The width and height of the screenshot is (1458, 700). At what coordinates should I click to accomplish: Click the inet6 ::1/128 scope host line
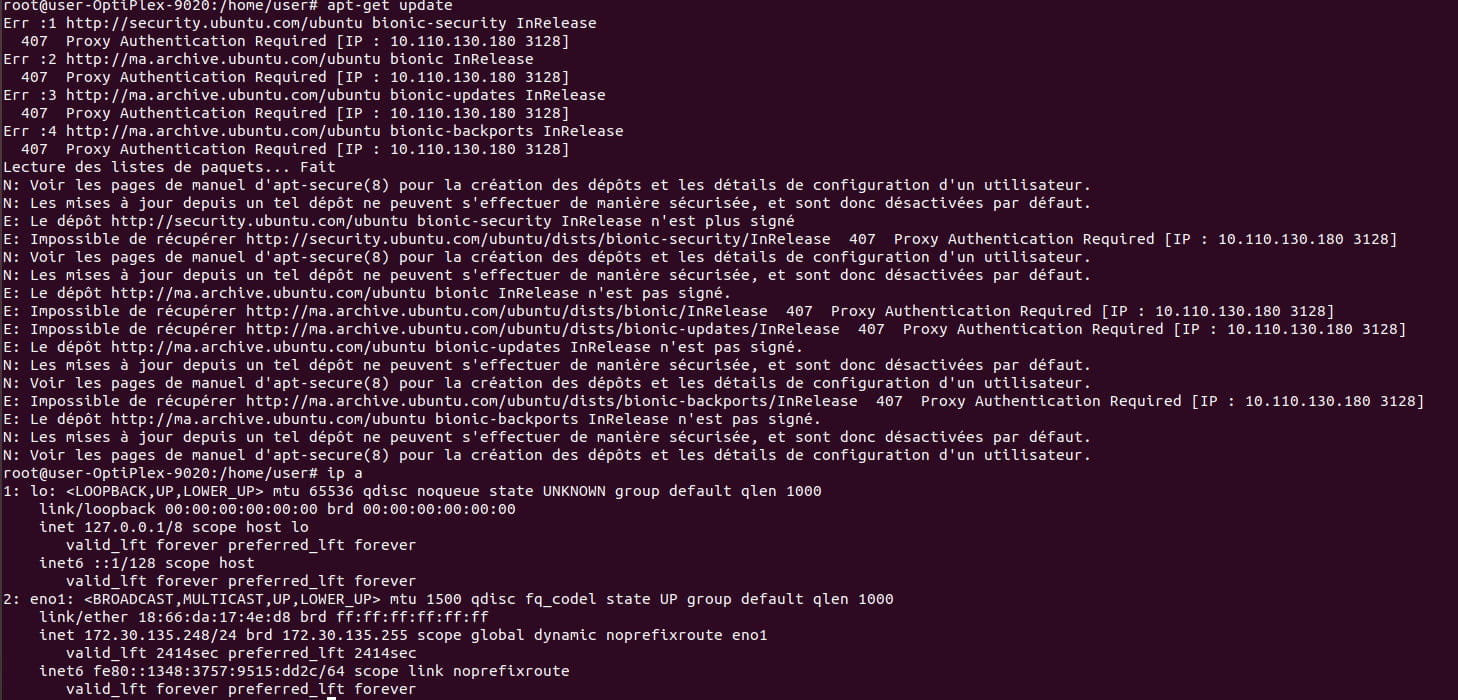click(x=146, y=563)
